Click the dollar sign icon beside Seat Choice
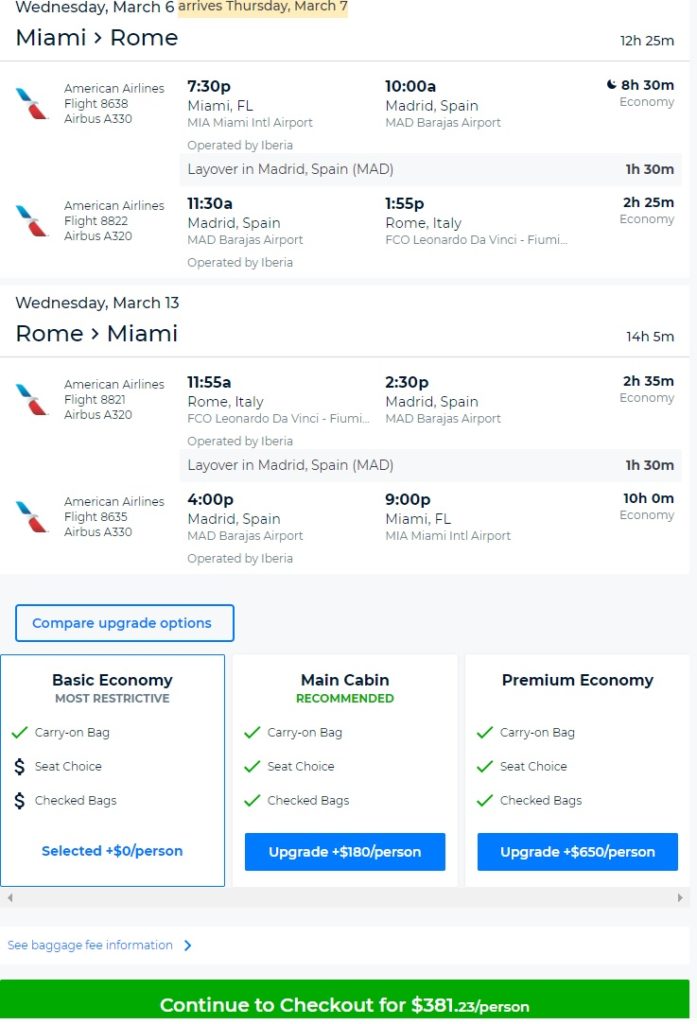Screen dimensions: 697x1024 [21, 766]
